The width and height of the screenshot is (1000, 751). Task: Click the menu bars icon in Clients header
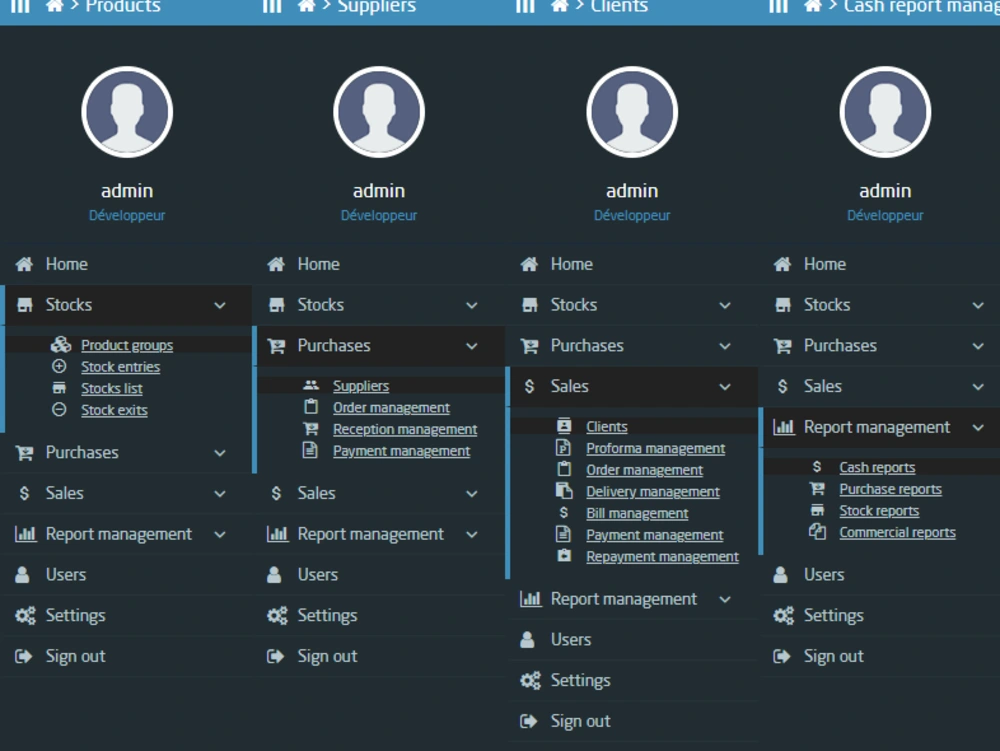[526, 6]
